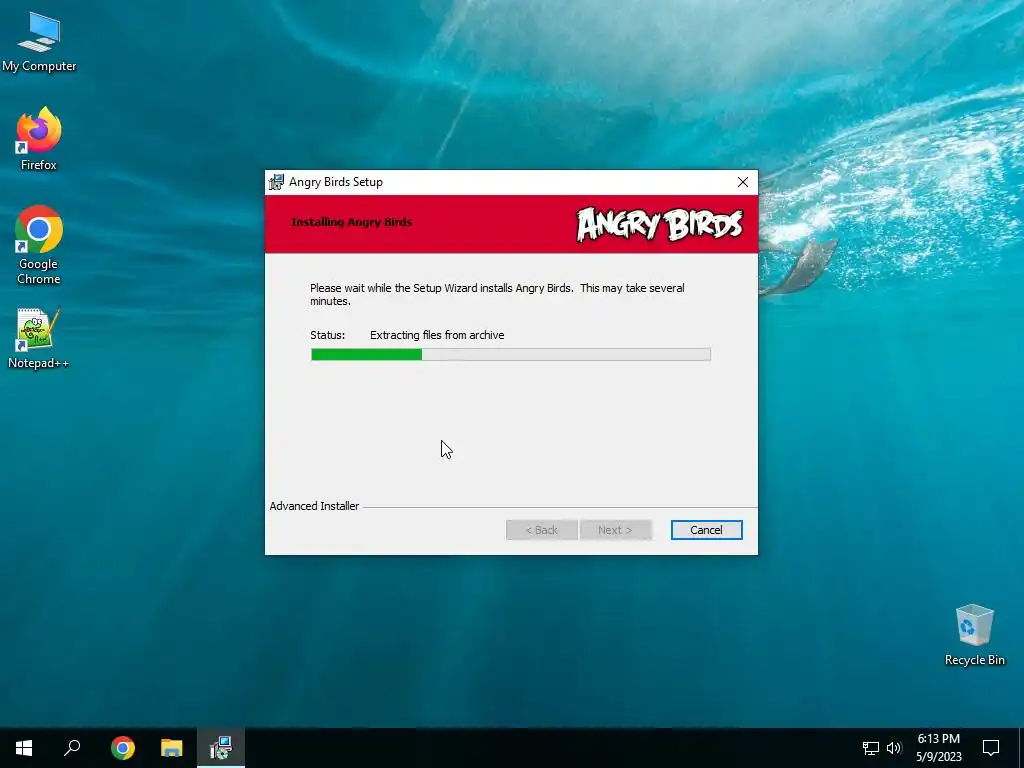This screenshot has width=1024, height=768.
Task: Launch Firefox from the desktop
Action: pos(39,138)
